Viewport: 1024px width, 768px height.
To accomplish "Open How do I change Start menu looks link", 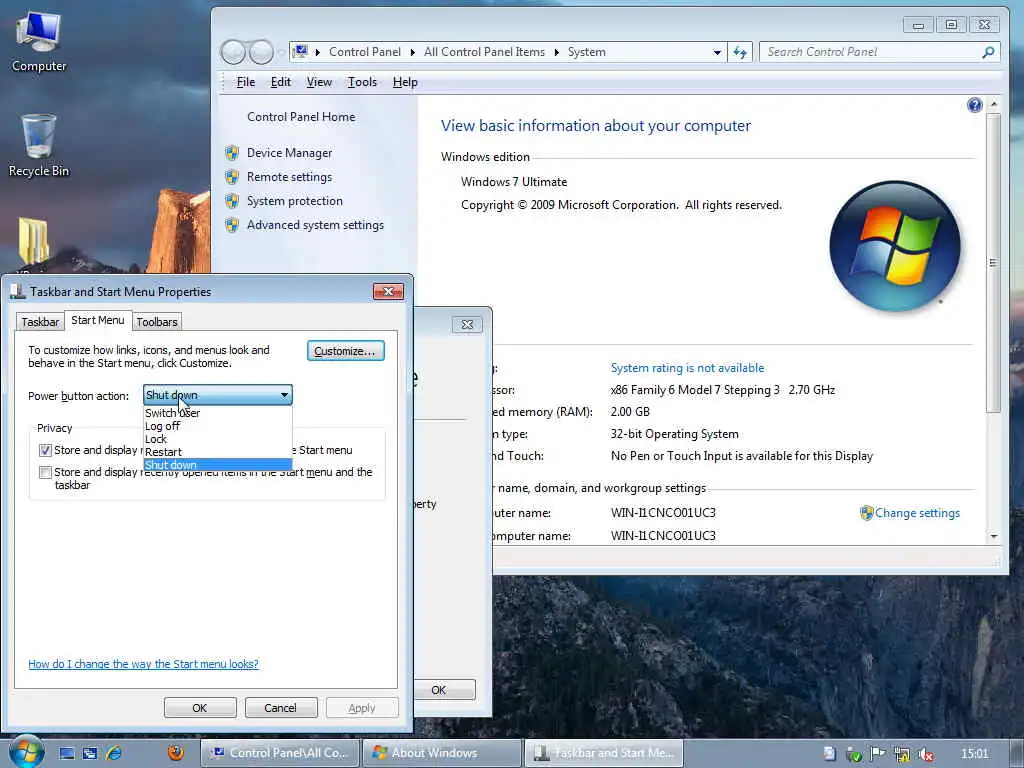I will tap(143, 664).
